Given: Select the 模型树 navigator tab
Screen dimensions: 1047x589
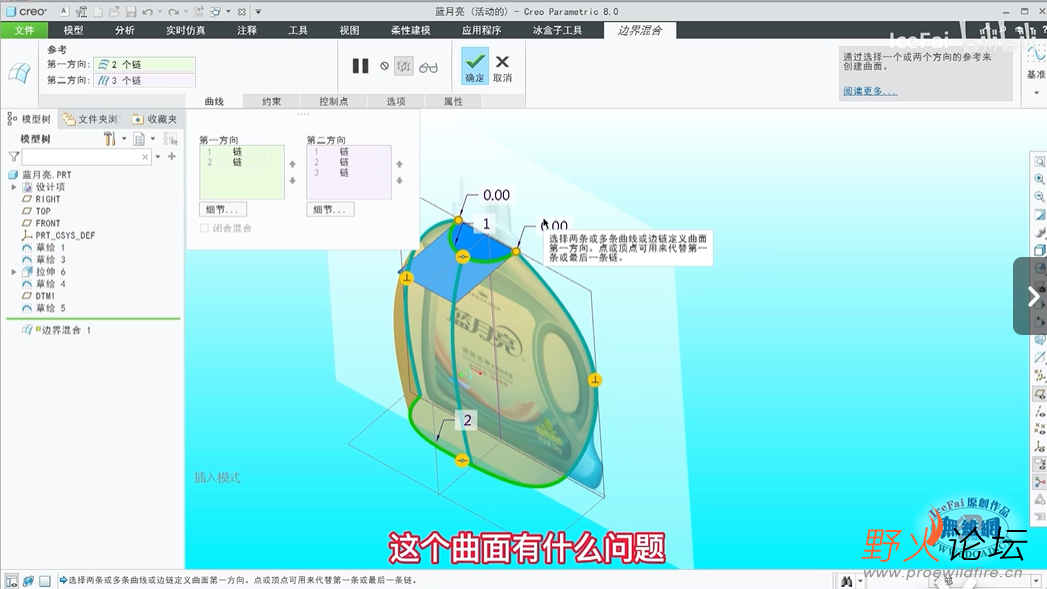Looking at the screenshot, I should (x=29, y=119).
